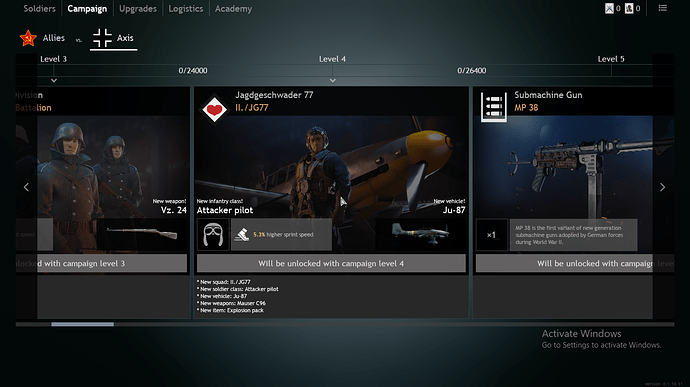Click the 'Submachine Gun' card title

point(548,95)
